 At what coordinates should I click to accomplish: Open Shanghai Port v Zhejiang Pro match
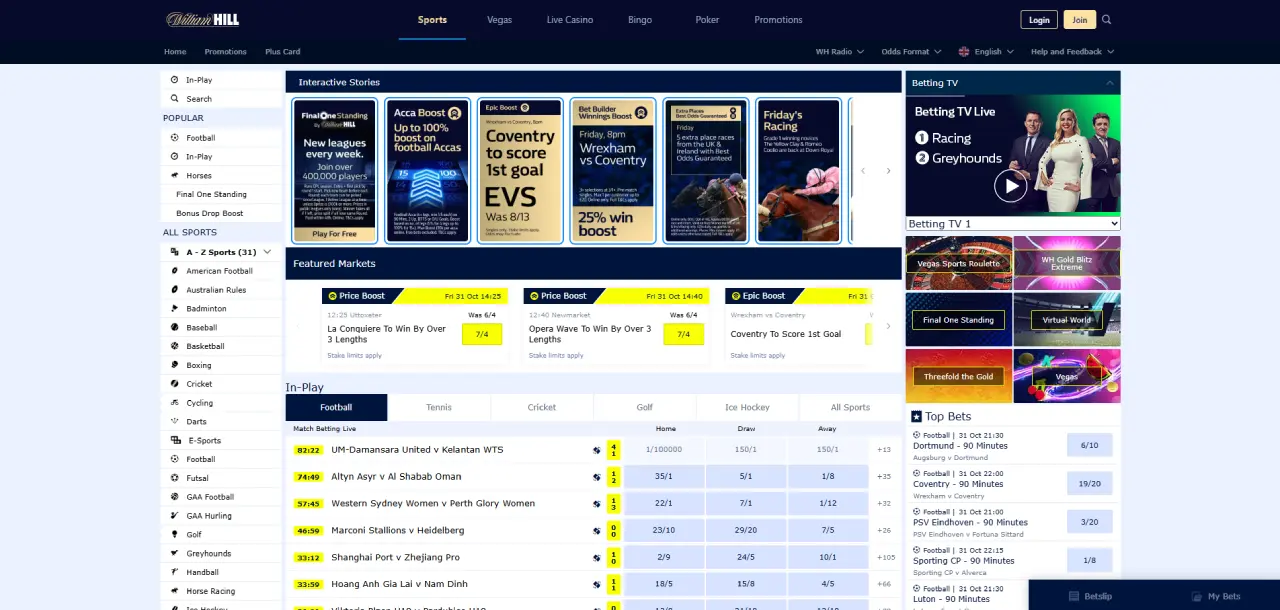click(395, 558)
